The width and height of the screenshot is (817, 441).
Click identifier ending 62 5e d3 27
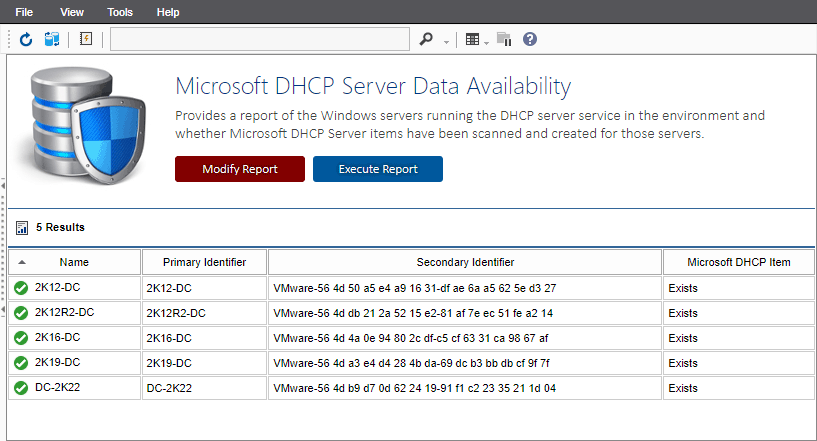point(465,288)
